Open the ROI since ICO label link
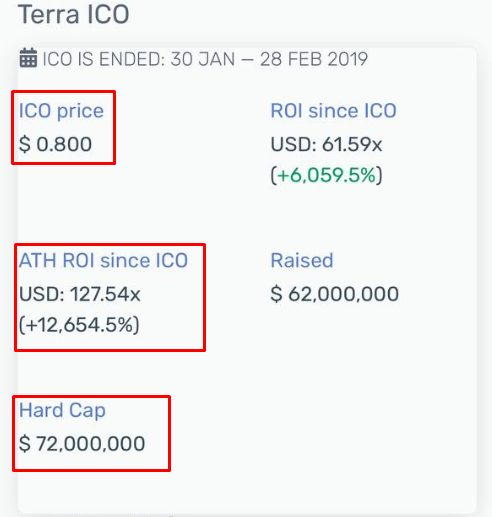This screenshot has width=492, height=517. tap(333, 111)
